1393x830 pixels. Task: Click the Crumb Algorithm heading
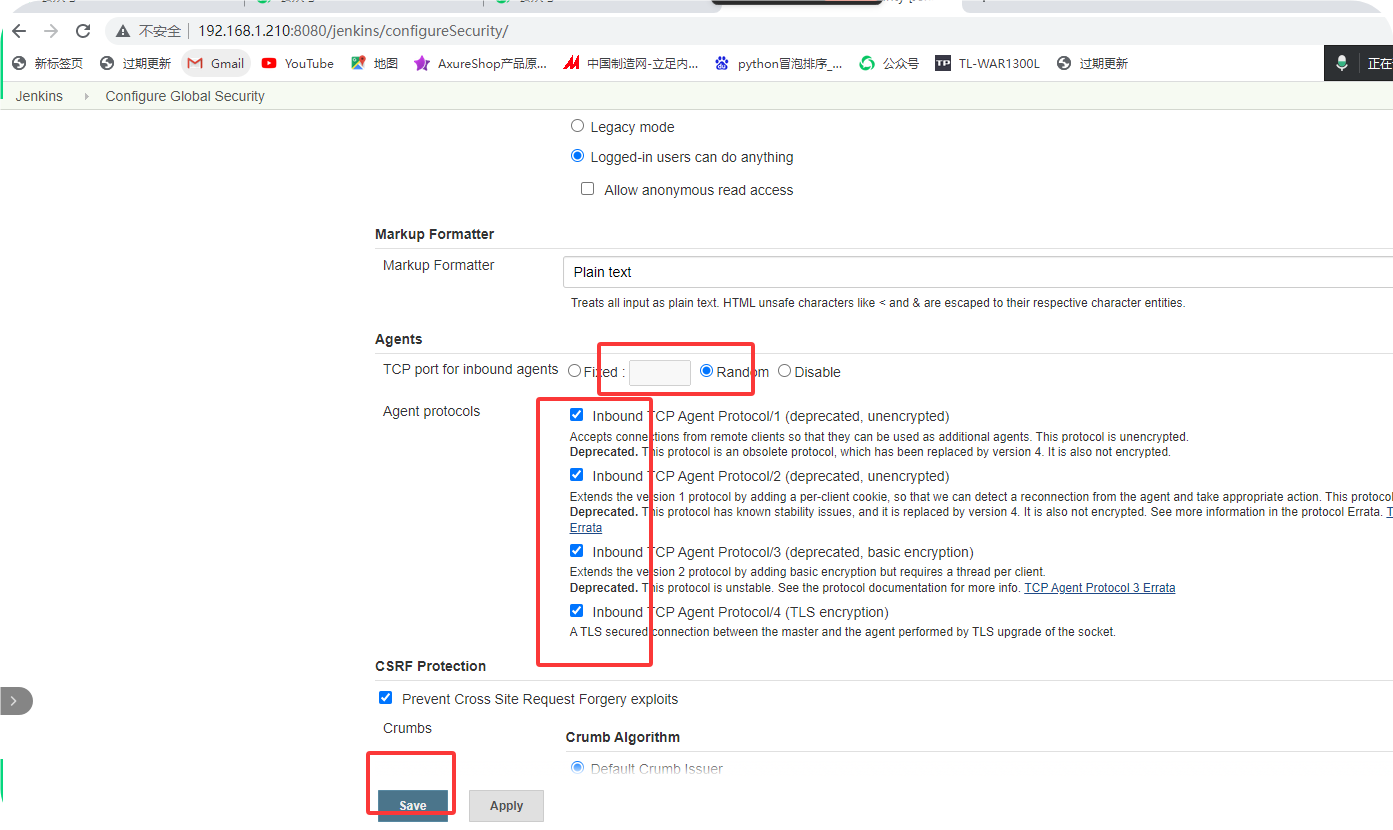(623, 737)
